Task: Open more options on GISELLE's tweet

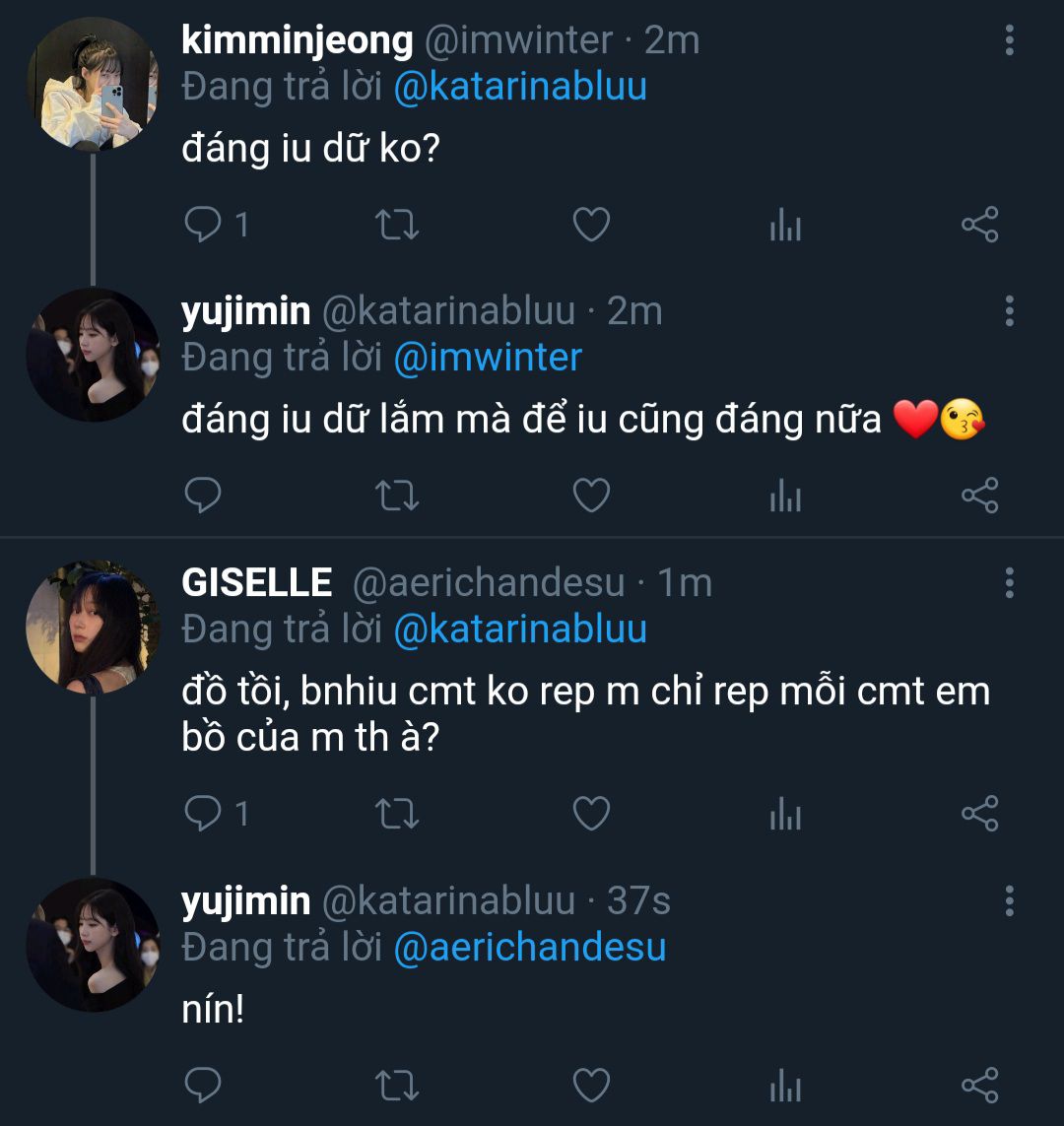Action: coord(1009,582)
